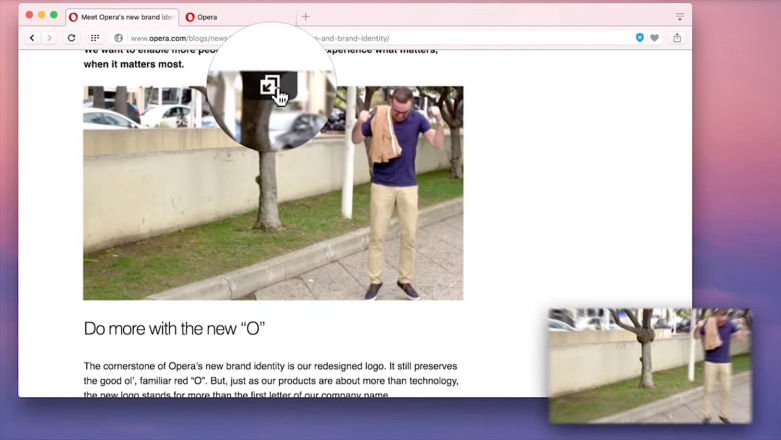Click the Opera logo on first tab

coord(73,17)
